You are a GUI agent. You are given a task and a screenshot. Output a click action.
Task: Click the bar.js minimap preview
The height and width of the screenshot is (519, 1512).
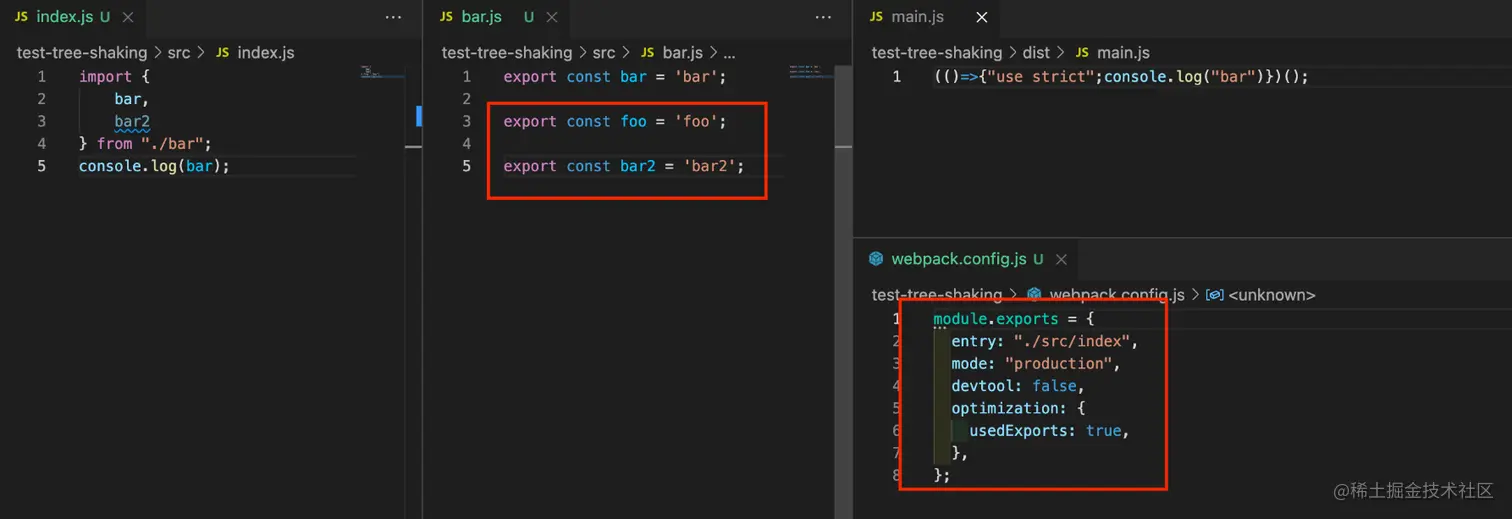(810, 70)
